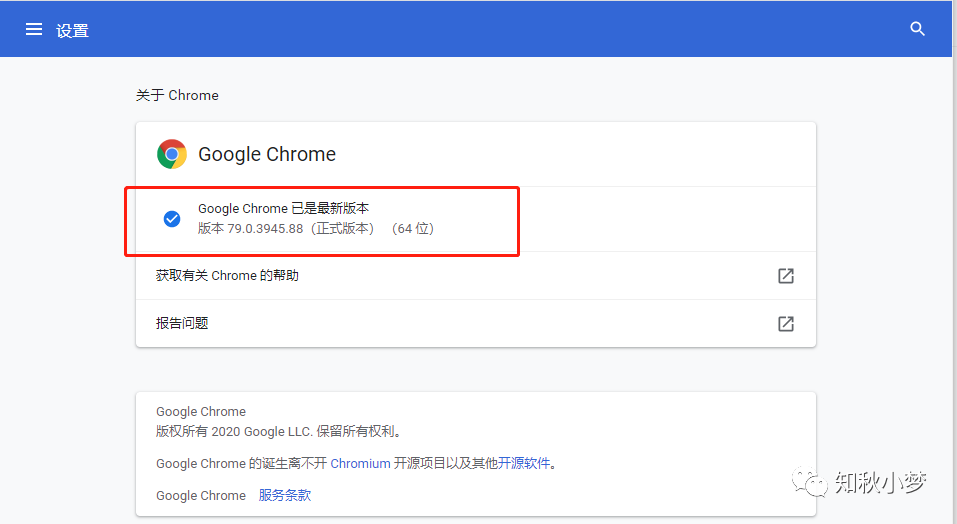Open the 服务条款 link
This screenshot has height=524, width=957.
(285, 495)
